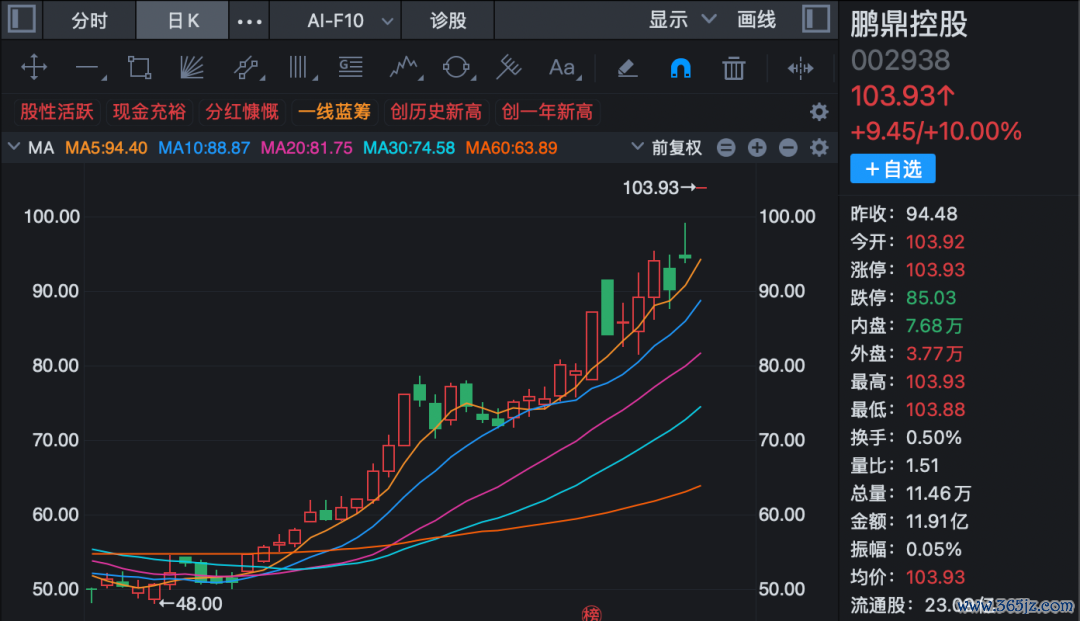
Task: Click the 画线 drawing button
Action: [x=756, y=19]
